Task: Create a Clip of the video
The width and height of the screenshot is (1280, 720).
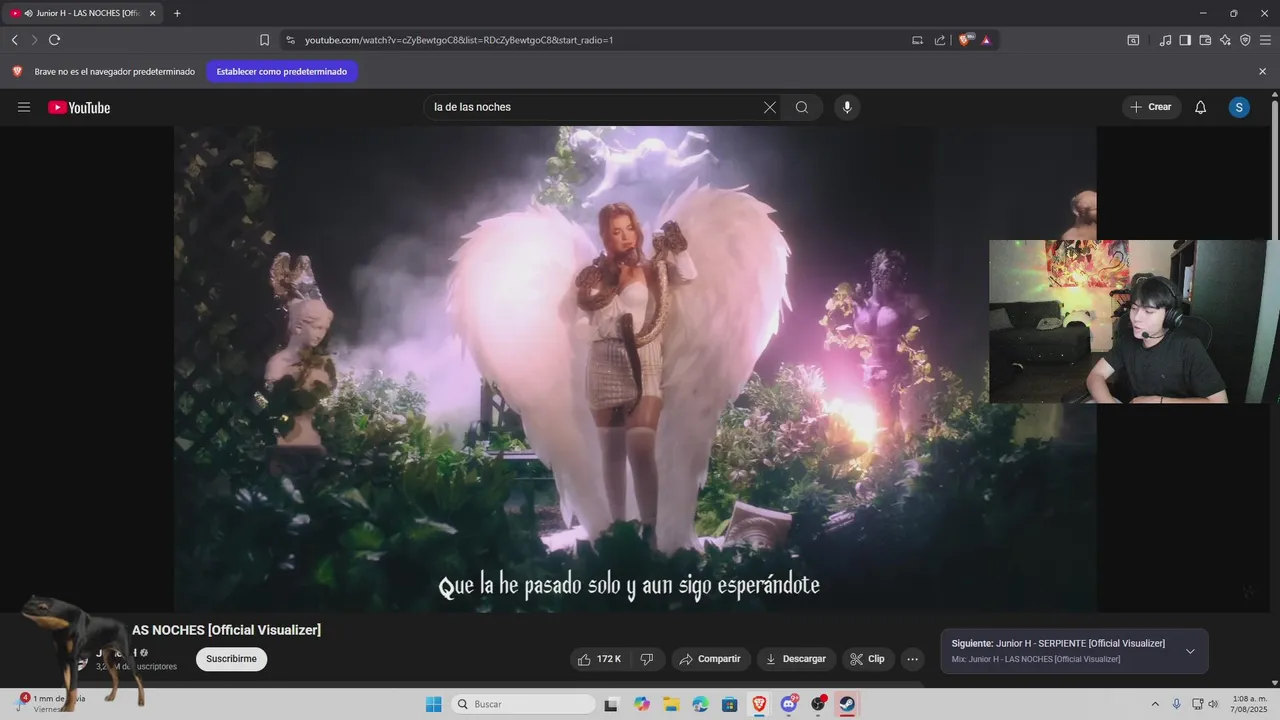Action: pos(867,659)
